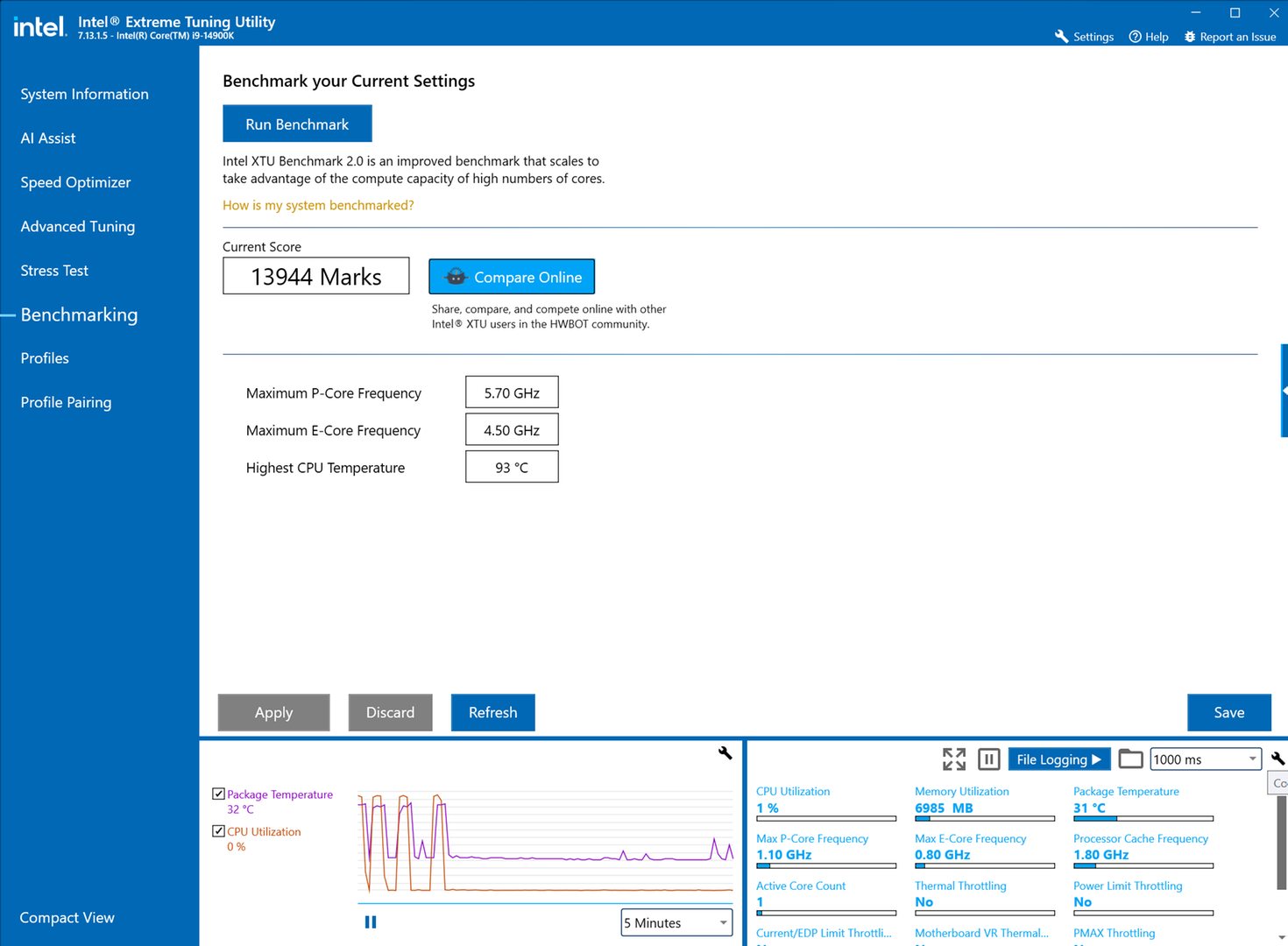
Task: Click HWBOT mascot icon on Compare Online
Action: pyautogui.click(x=456, y=277)
